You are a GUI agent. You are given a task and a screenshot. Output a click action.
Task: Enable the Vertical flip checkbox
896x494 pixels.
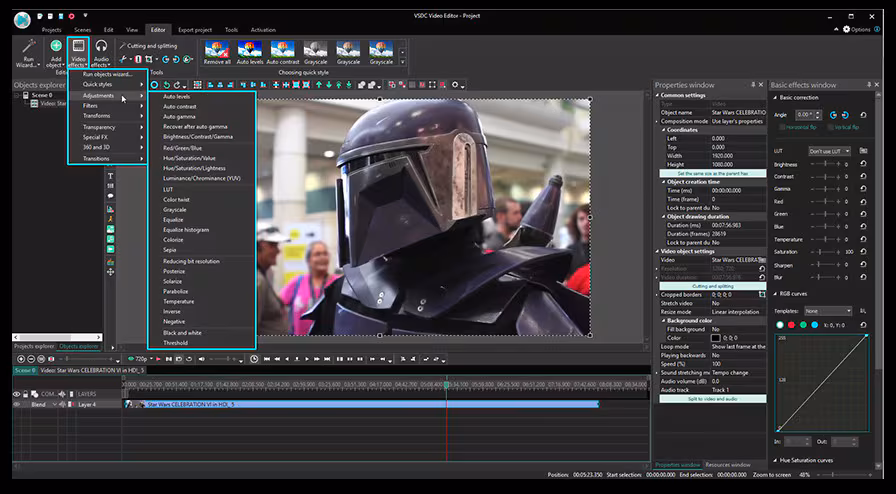(x=829, y=128)
